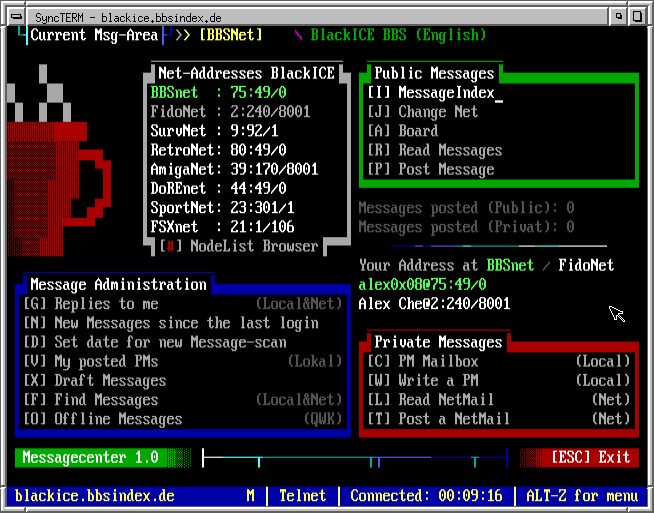
Task: Select [X] Draft Messages
Action: click(95, 380)
